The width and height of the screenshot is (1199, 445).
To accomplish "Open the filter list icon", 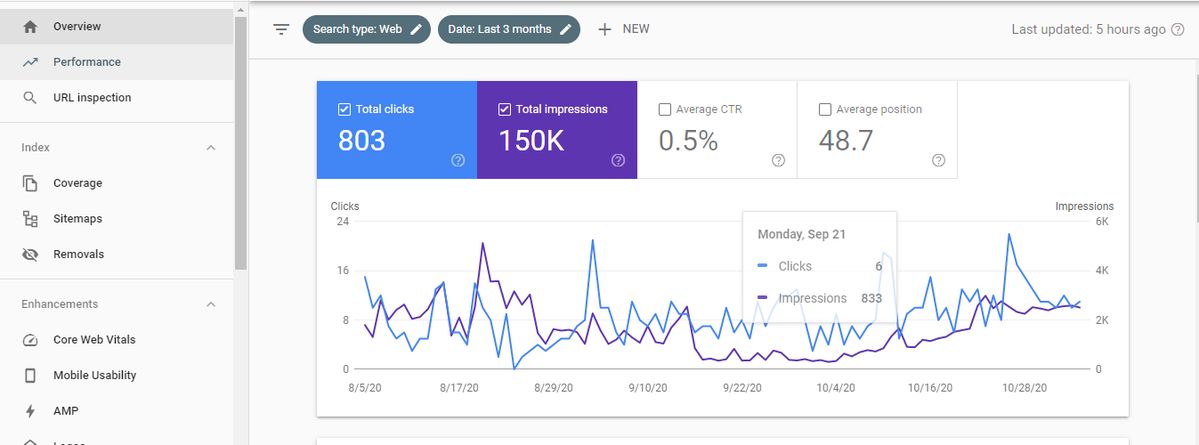I will tap(281, 30).
